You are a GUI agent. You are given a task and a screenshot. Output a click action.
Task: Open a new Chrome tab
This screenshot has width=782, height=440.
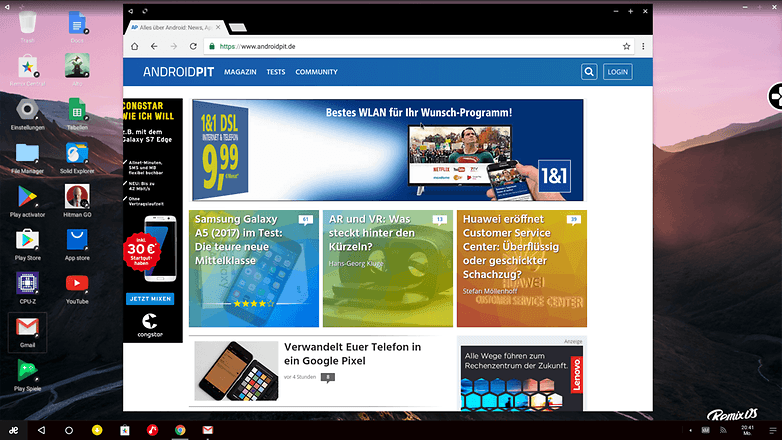(238, 27)
